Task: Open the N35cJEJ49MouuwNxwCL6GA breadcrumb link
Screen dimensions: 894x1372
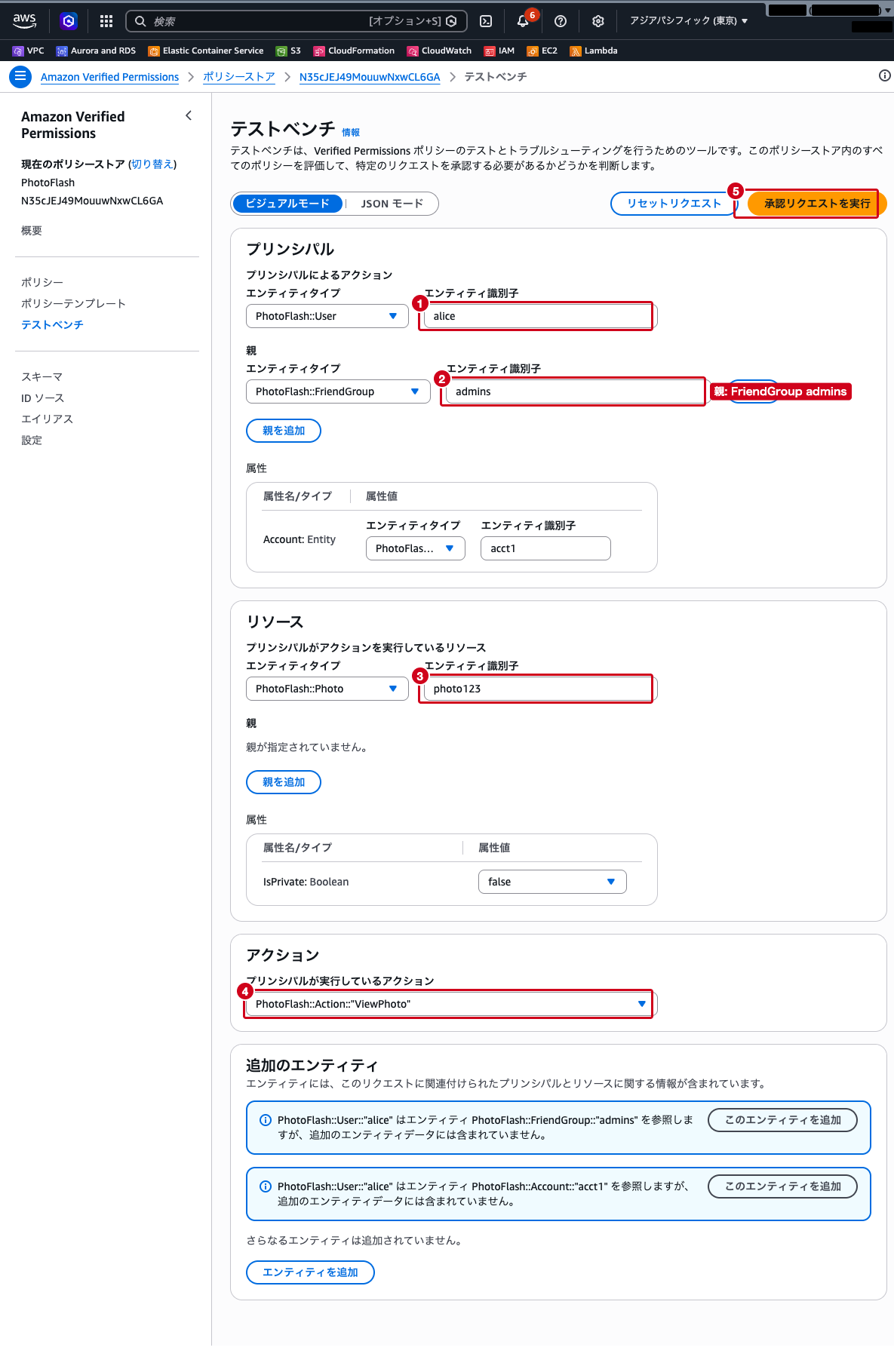Action: click(x=370, y=77)
